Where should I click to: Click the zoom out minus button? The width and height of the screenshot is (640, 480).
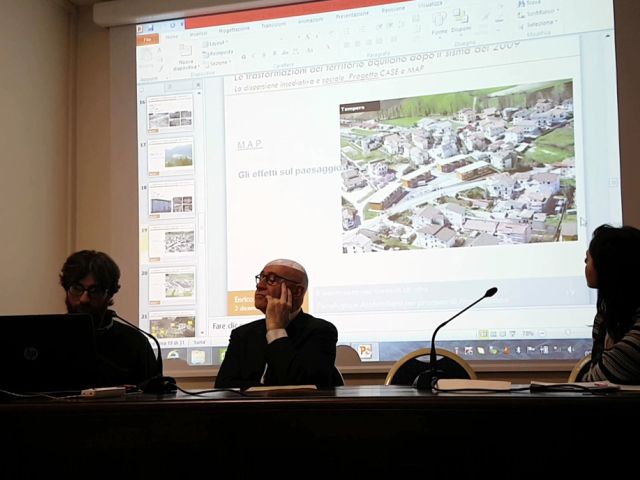point(542,333)
